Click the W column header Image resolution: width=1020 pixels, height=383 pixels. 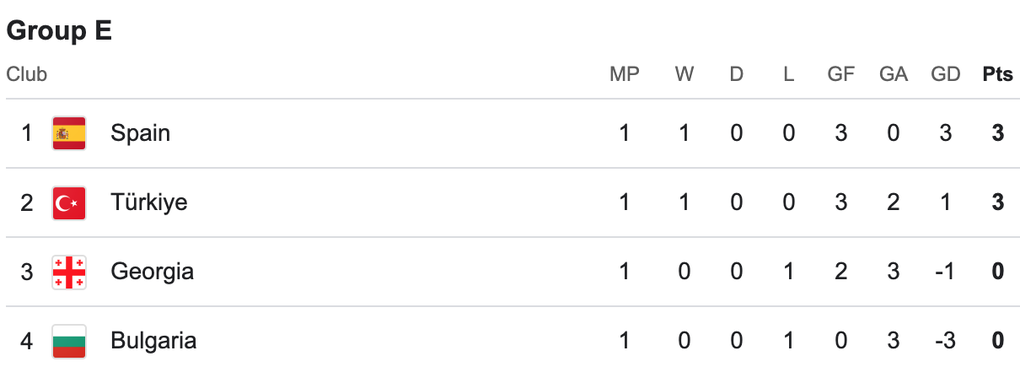tap(684, 75)
